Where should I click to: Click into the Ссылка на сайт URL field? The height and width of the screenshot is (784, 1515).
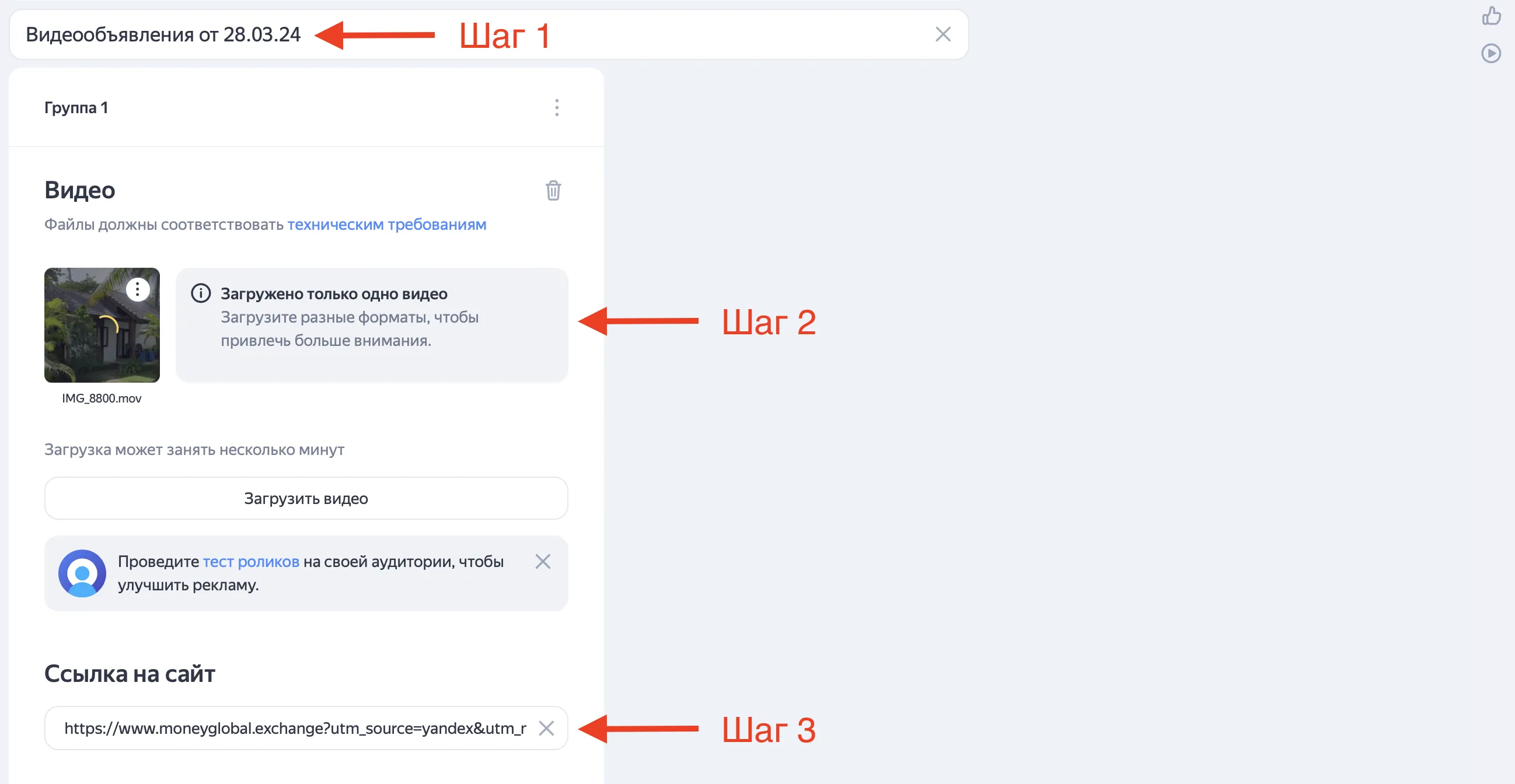(x=294, y=728)
